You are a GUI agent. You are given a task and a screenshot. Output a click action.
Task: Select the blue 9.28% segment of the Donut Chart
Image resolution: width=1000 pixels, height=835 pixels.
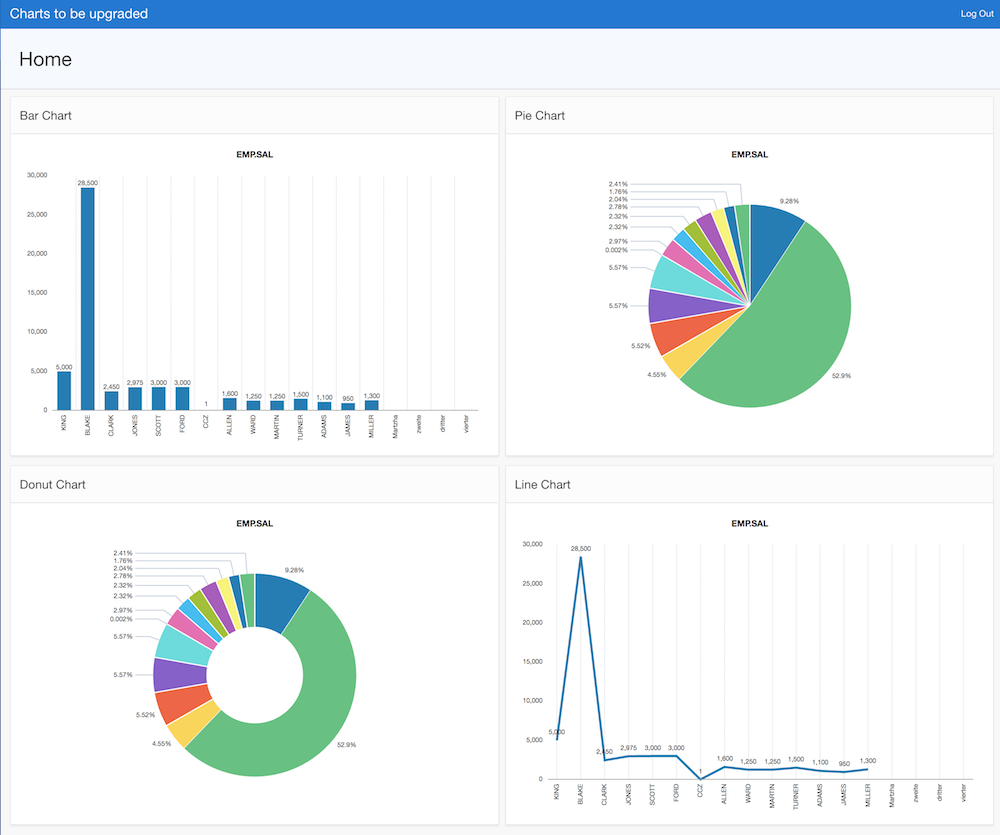(x=280, y=600)
